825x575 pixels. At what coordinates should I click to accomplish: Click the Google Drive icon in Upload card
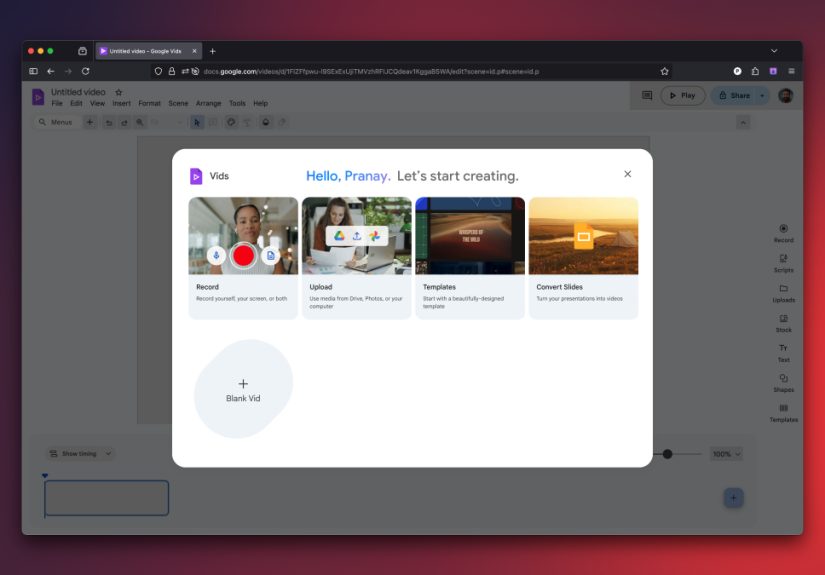[x=339, y=236]
